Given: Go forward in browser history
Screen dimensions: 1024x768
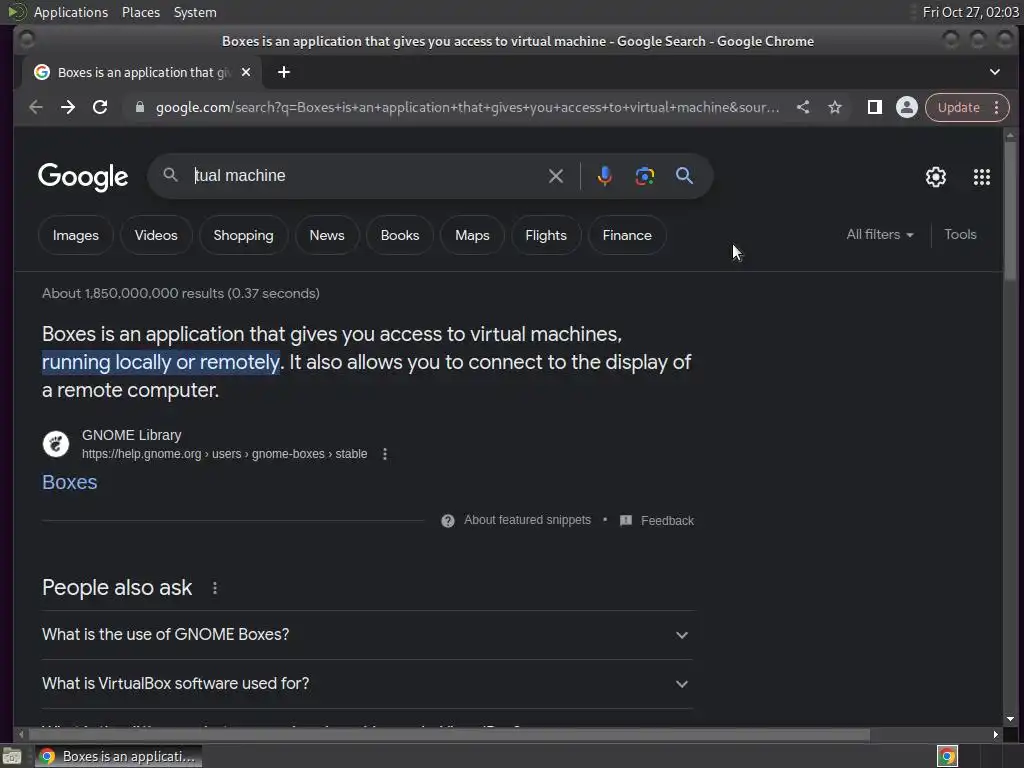Looking at the screenshot, I should tap(68, 107).
